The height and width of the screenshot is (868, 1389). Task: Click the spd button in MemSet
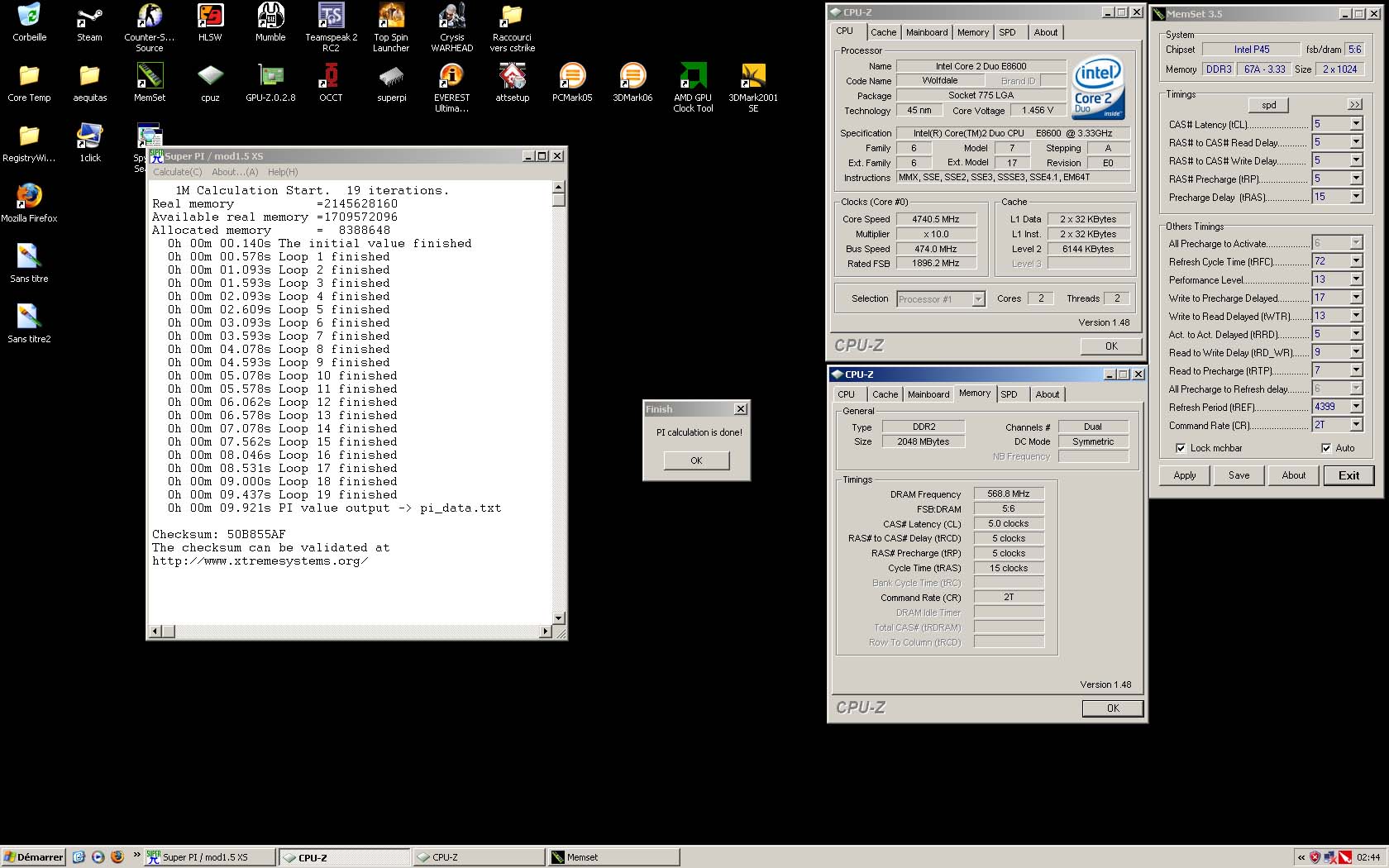coord(1269,105)
